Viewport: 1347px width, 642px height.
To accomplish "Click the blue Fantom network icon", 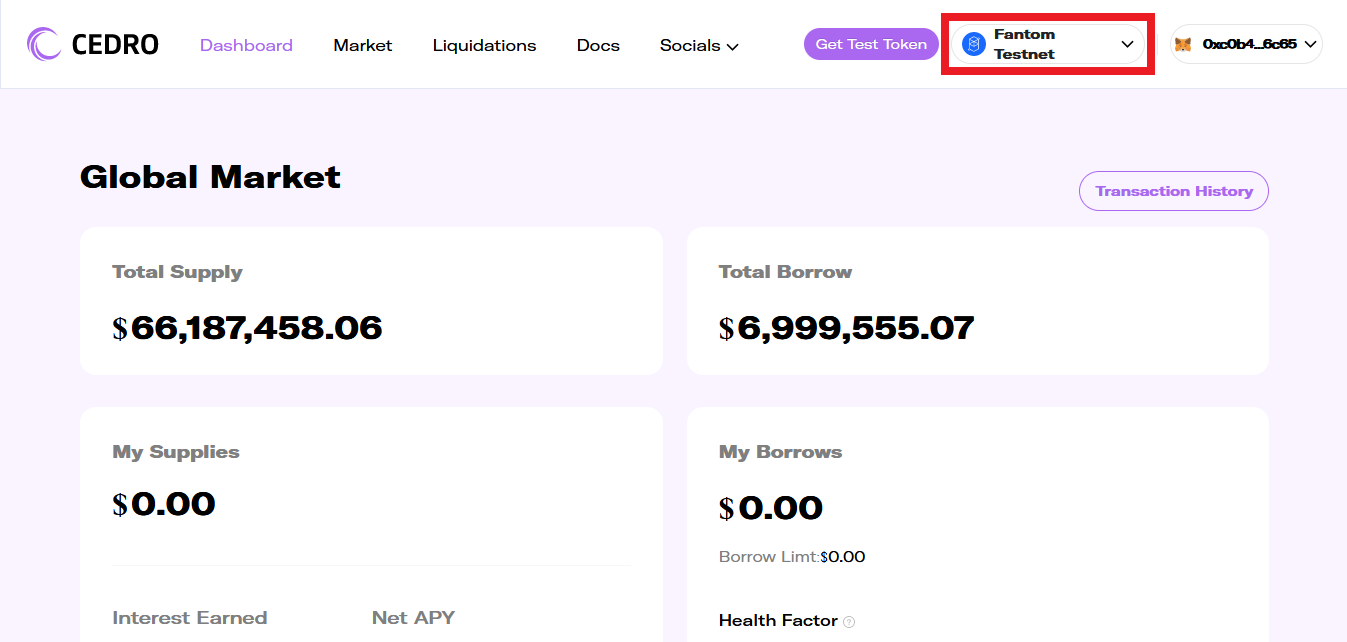I will (x=973, y=44).
